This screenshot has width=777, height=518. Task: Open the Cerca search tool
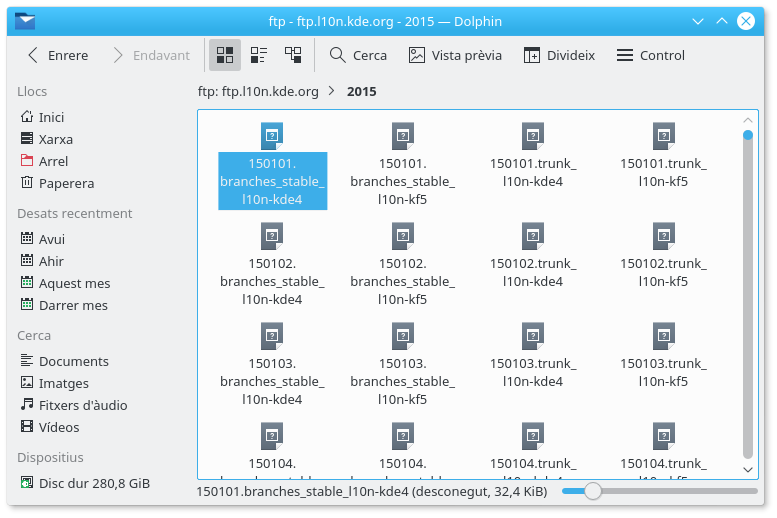click(x=358, y=55)
